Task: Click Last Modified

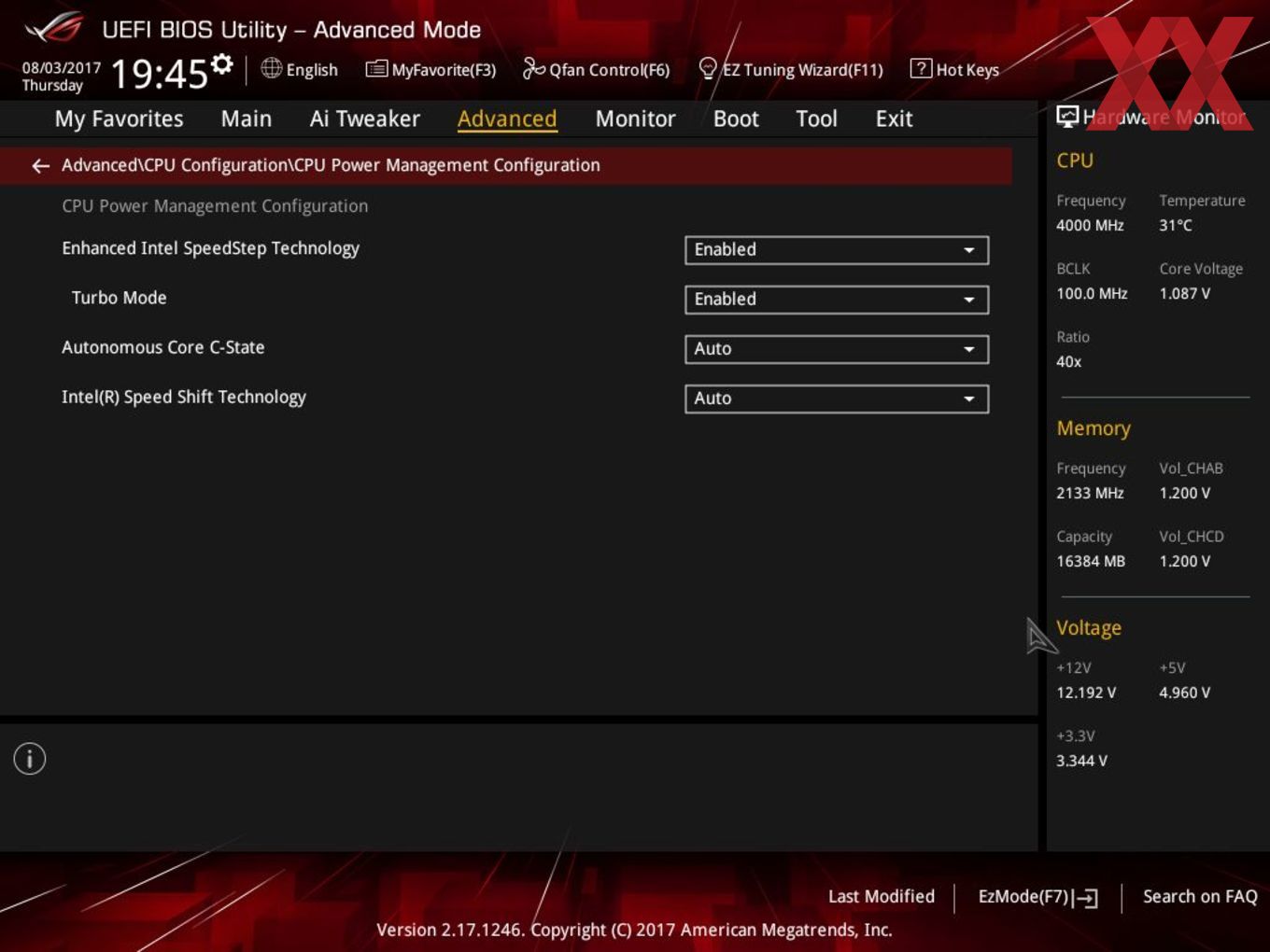Action: tap(882, 897)
